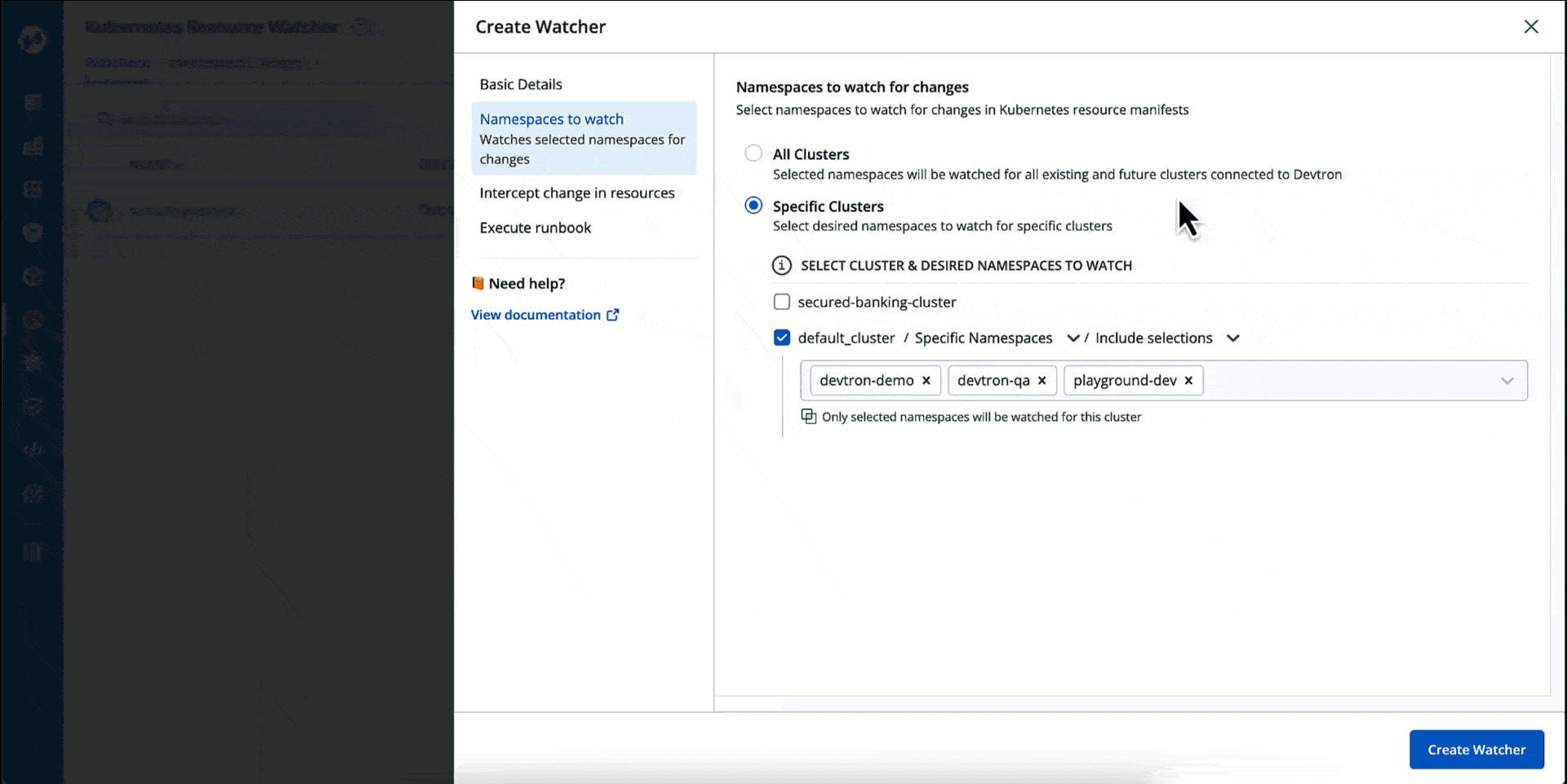The width and height of the screenshot is (1567, 784).
Task: Click the Create Watcher button
Action: (x=1476, y=750)
